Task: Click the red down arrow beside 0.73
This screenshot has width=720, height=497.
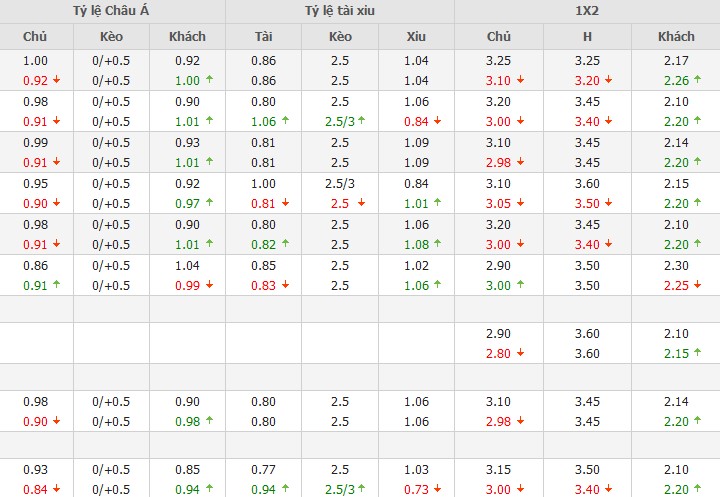Action: coord(438,489)
